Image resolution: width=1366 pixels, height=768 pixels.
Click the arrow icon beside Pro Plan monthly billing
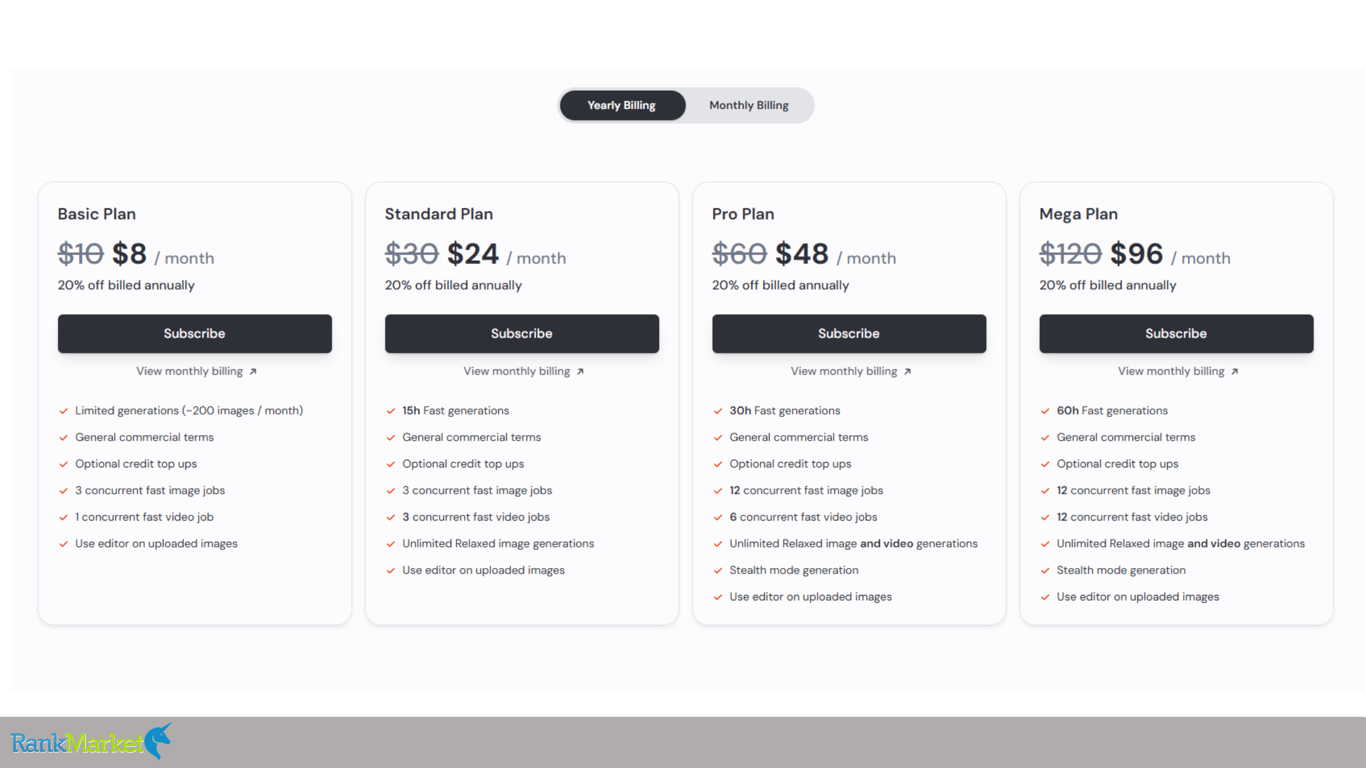908,372
